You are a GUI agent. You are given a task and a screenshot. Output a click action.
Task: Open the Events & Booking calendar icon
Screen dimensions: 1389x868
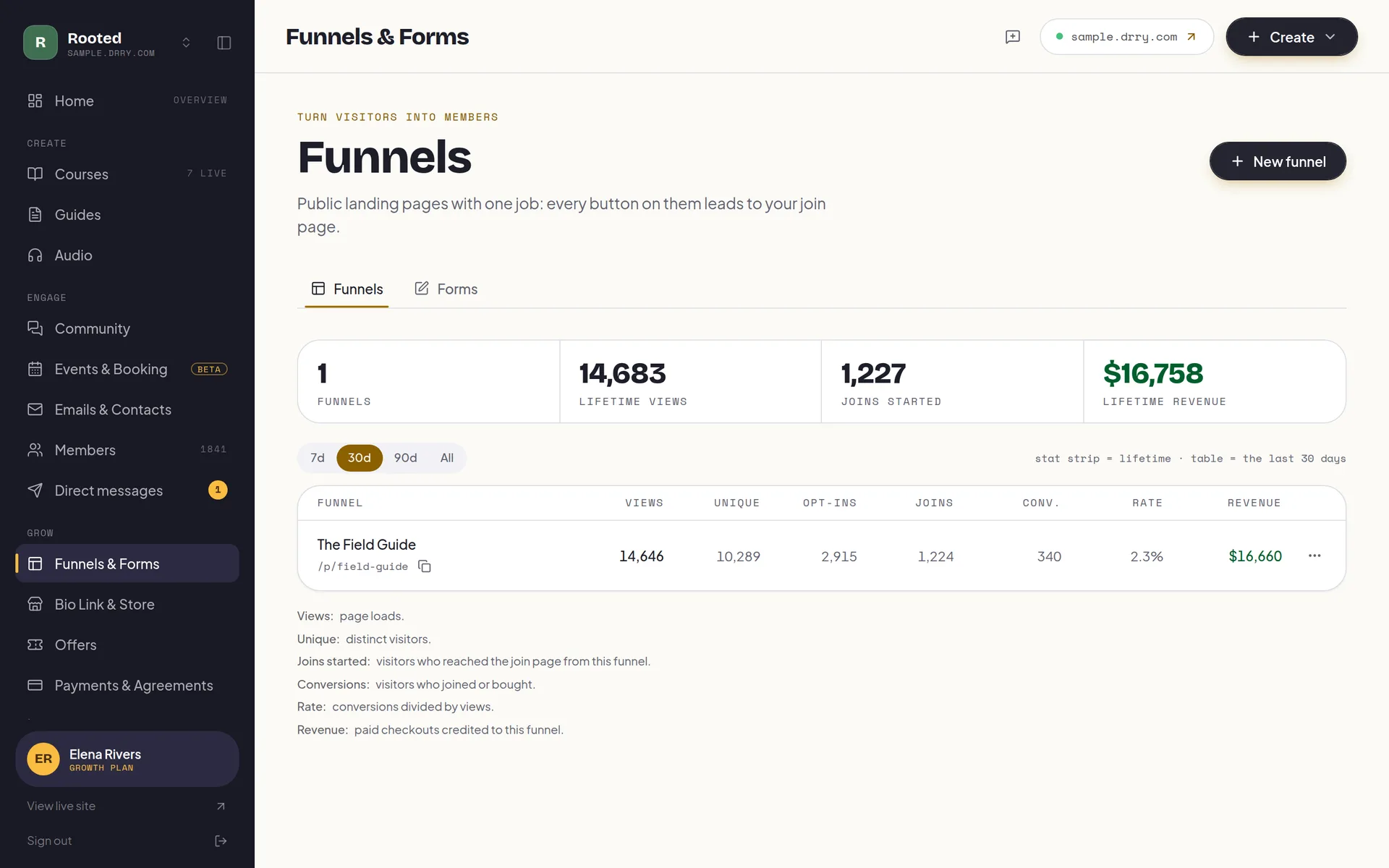point(35,369)
